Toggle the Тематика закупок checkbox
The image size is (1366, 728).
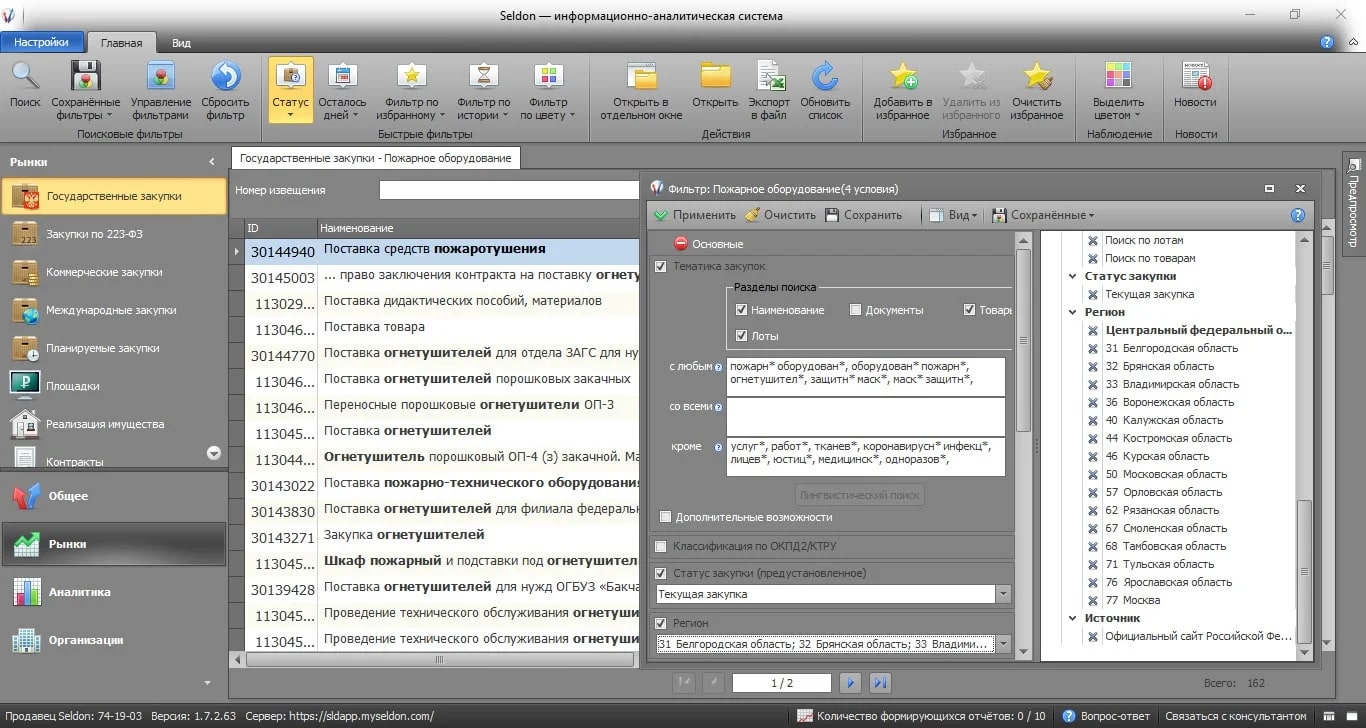[661, 266]
